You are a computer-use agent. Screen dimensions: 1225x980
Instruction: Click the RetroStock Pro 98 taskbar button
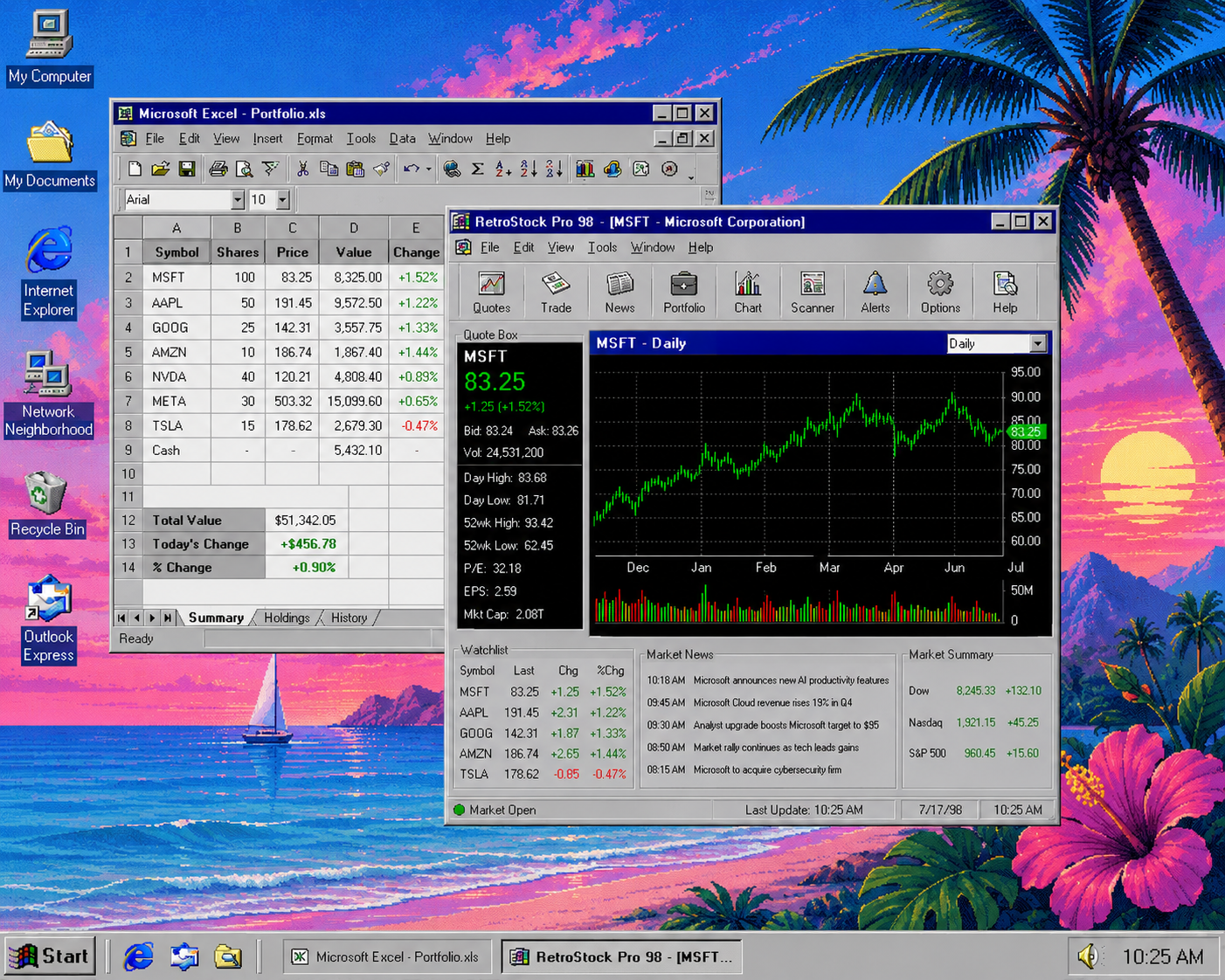click(622, 957)
